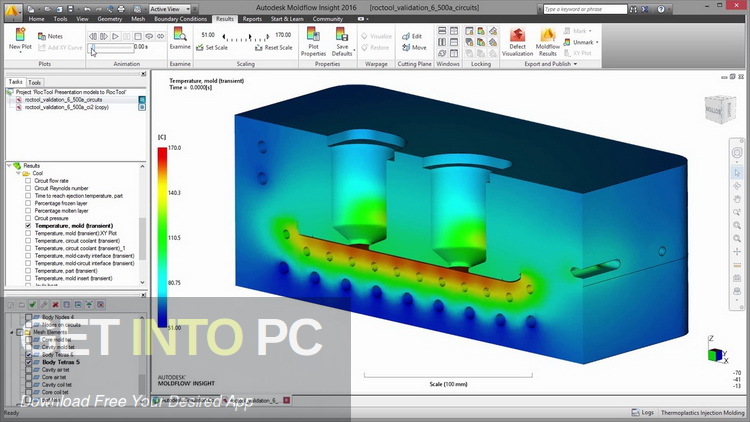Click the animation time slider handle
The width and height of the screenshot is (750, 422).
click(92, 47)
